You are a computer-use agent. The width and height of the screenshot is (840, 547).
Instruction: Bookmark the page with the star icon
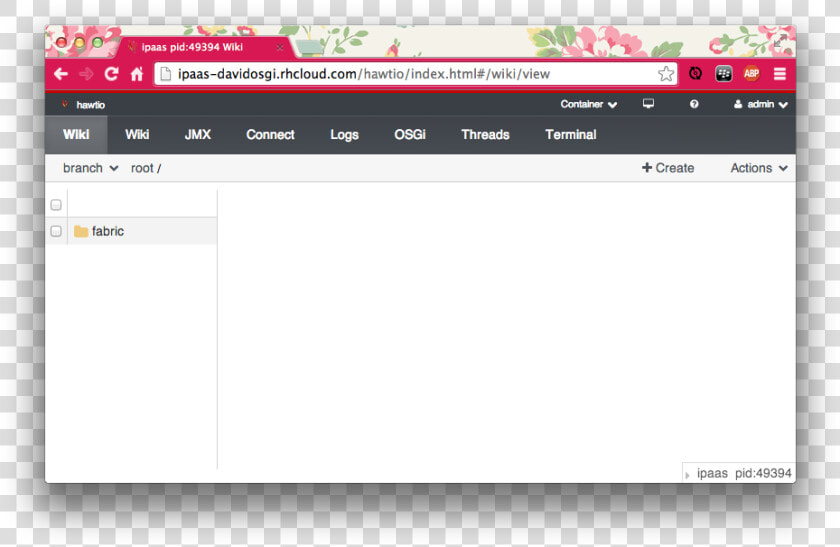point(666,74)
